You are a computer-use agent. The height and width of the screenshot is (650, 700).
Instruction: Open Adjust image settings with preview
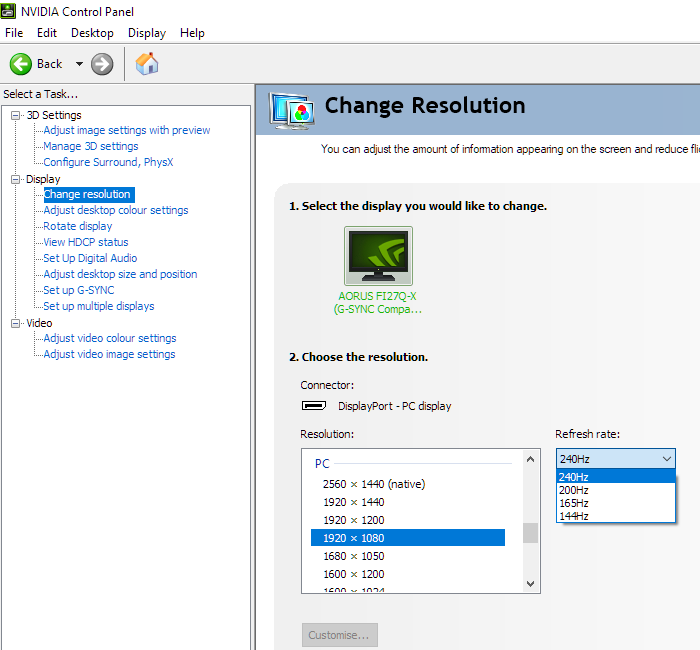tap(127, 130)
